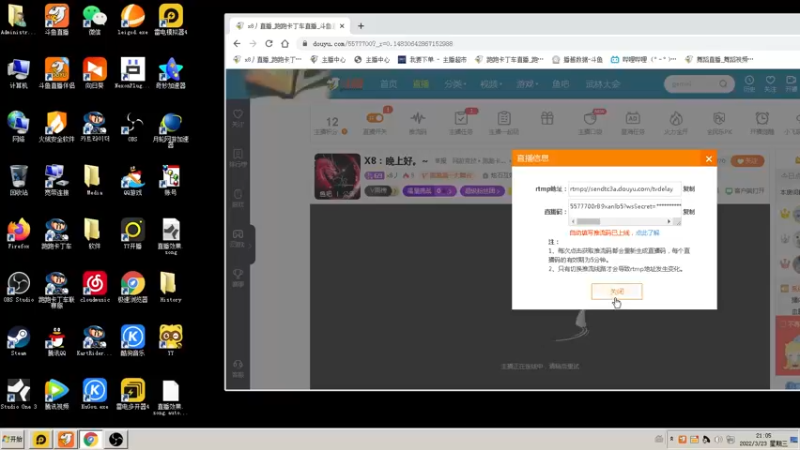Open the OBS desktop shortcut
Viewport: 800px width, 450px height.
click(133, 126)
